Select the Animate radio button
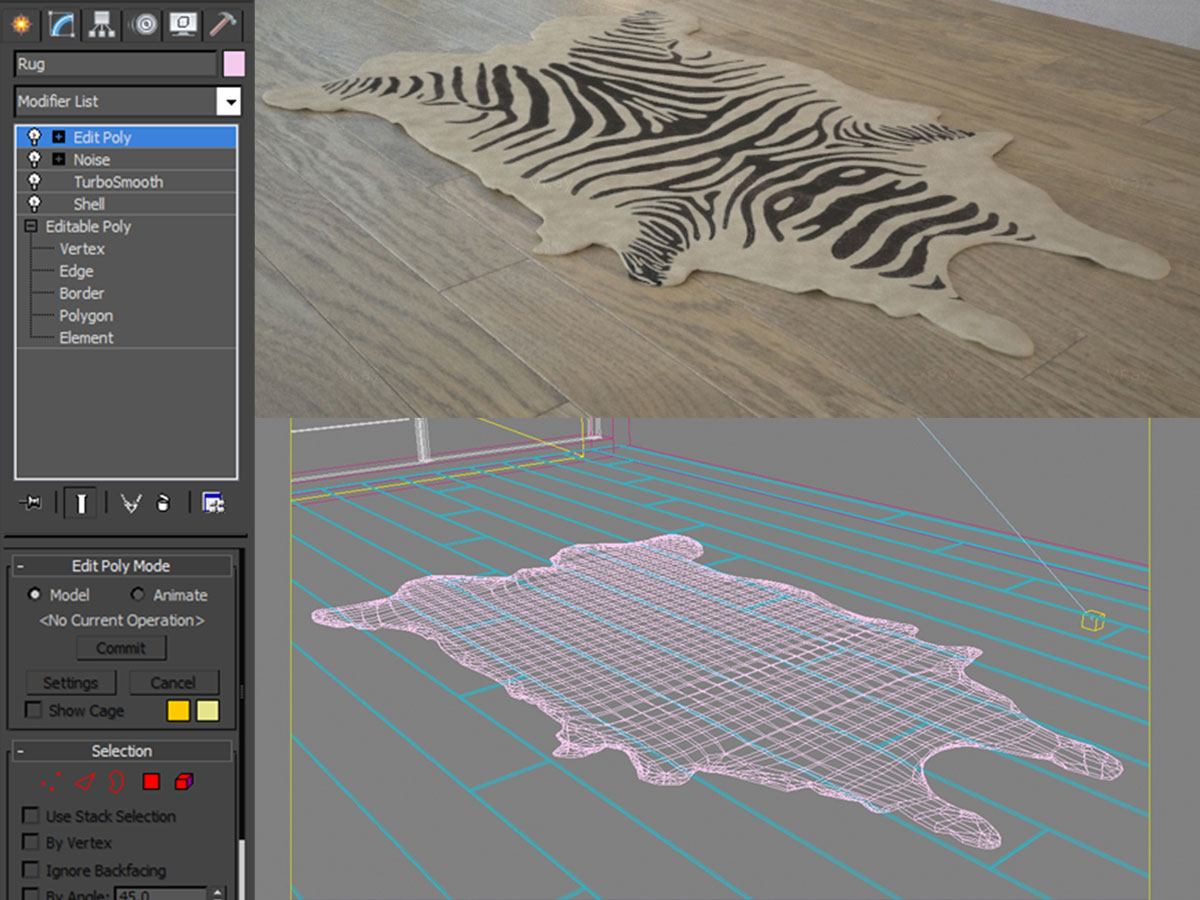Viewport: 1200px width, 900px height. pyautogui.click(x=138, y=595)
